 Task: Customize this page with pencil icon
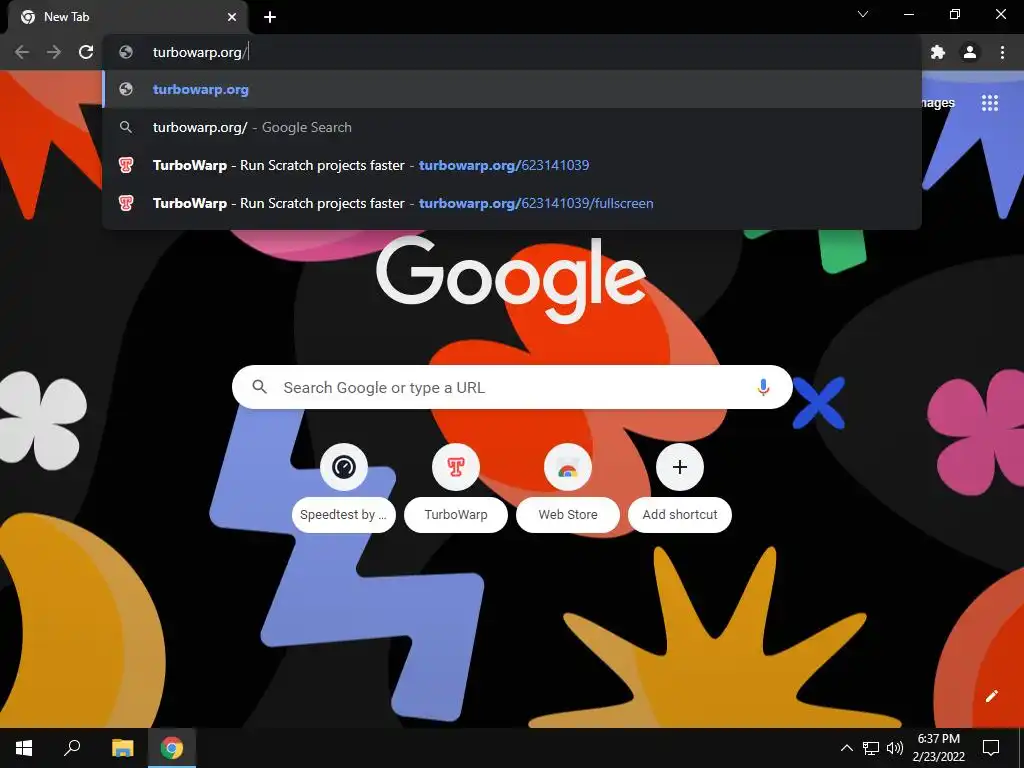coord(991,696)
